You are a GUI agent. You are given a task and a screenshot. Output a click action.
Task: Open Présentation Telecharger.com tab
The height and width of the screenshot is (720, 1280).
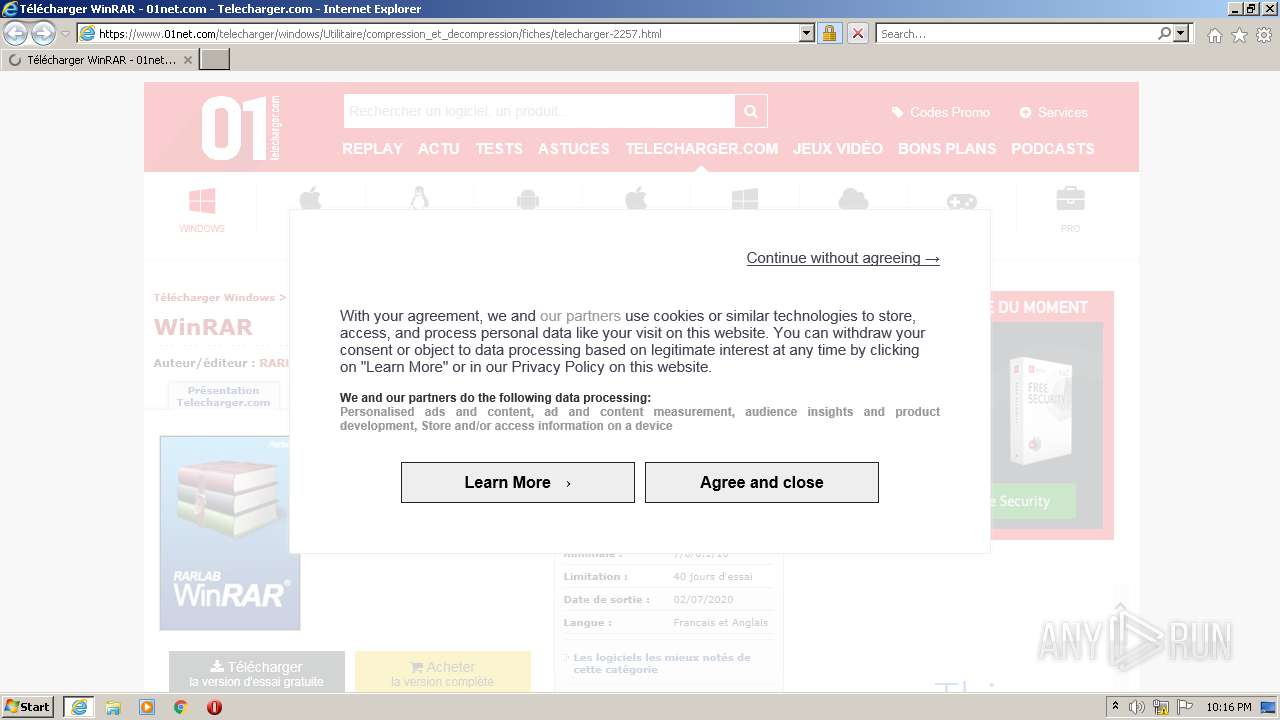223,396
